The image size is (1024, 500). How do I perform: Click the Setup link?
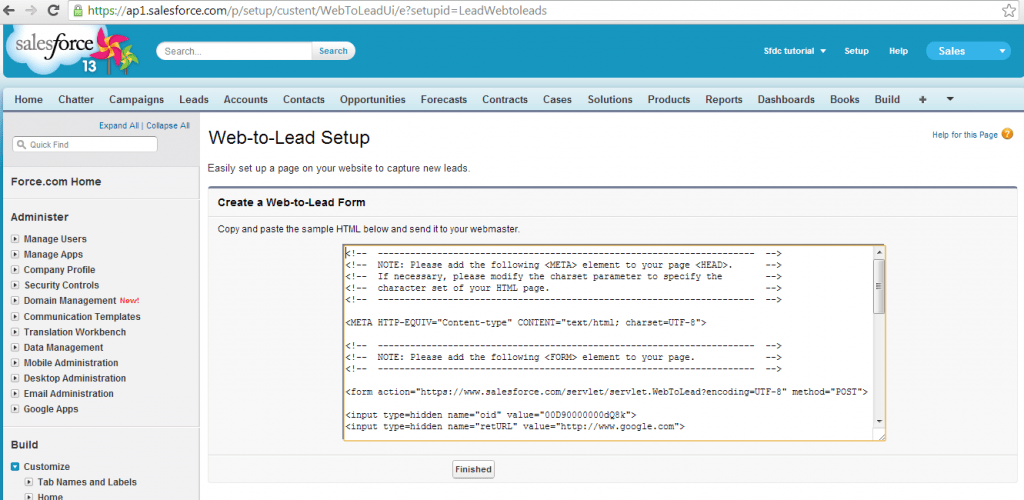pos(856,51)
